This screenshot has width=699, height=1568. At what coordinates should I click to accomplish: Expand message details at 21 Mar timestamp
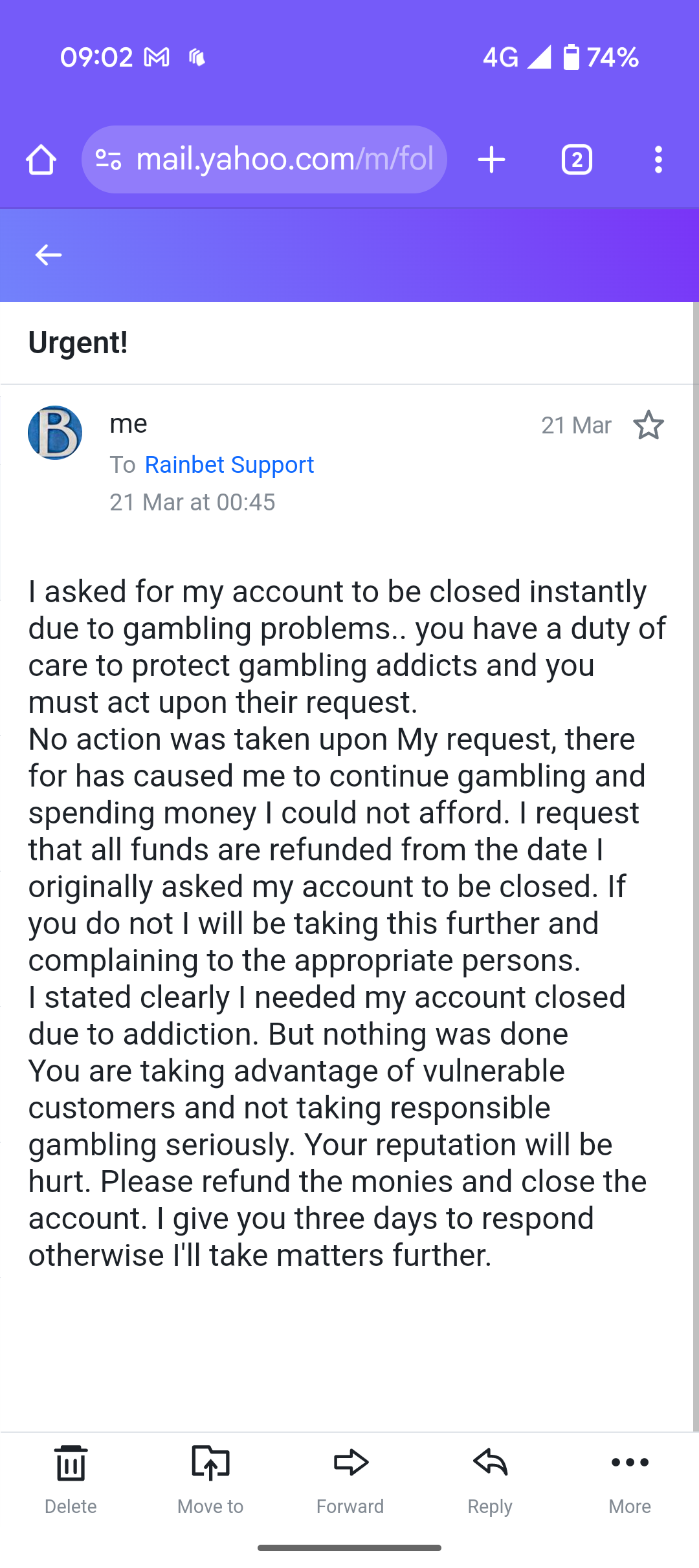(192, 502)
